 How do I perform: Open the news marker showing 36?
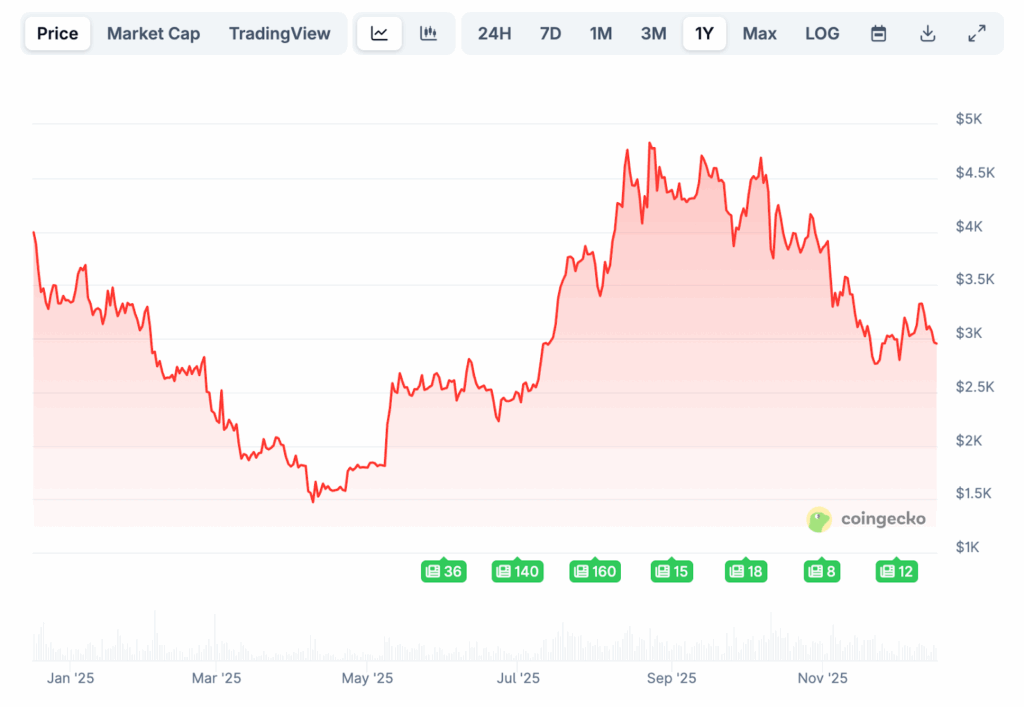pyautogui.click(x=443, y=571)
